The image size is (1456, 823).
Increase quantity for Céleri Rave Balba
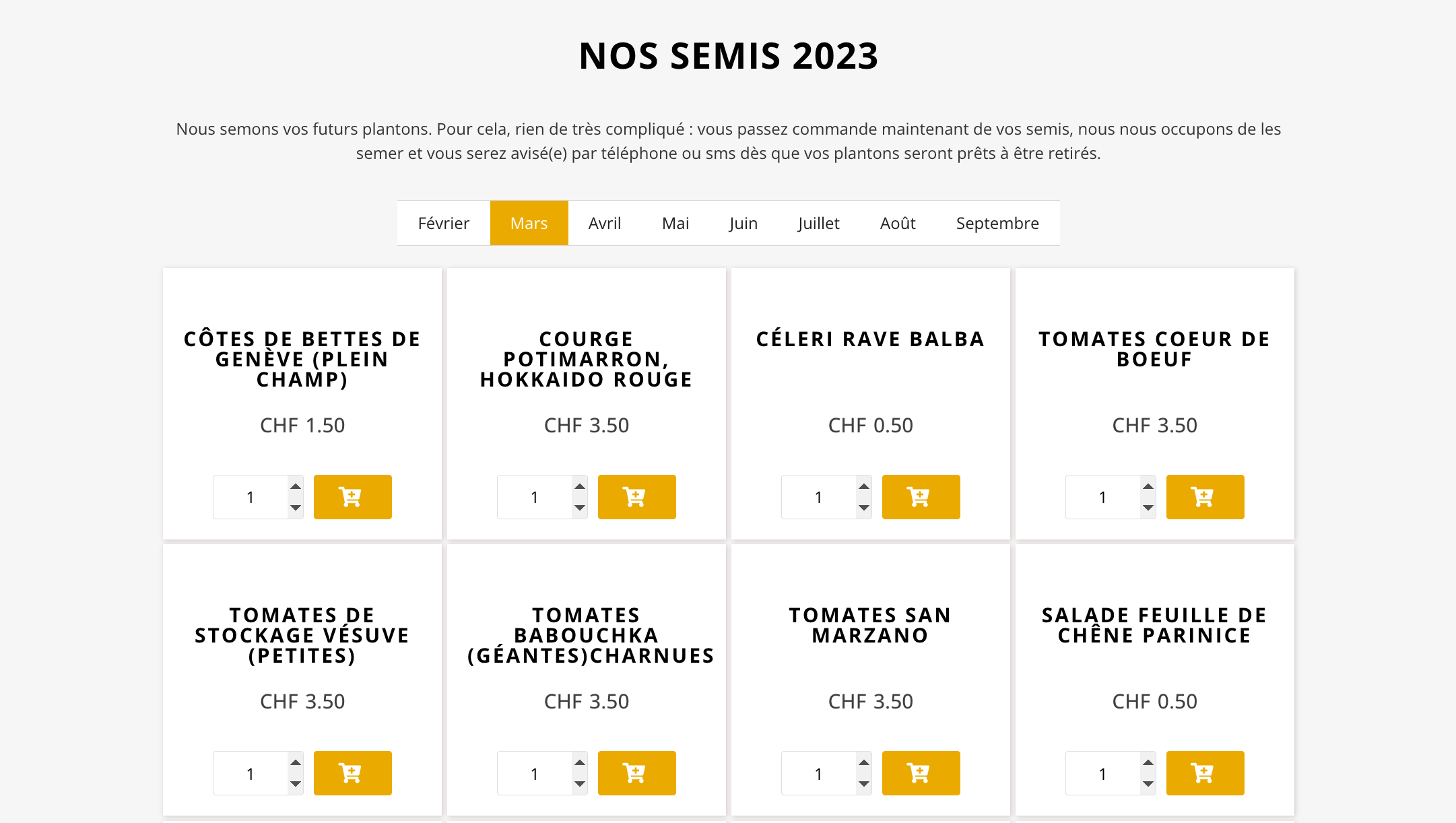[864, 486]
